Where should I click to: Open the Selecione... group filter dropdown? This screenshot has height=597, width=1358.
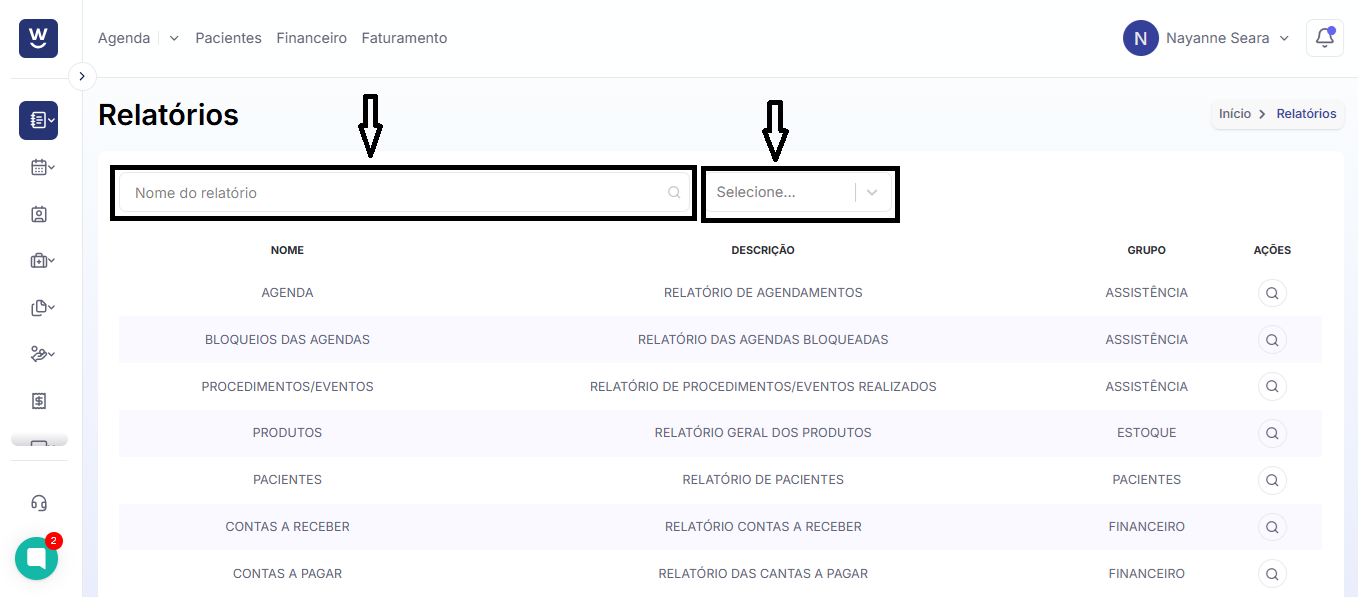click(798, 192)
